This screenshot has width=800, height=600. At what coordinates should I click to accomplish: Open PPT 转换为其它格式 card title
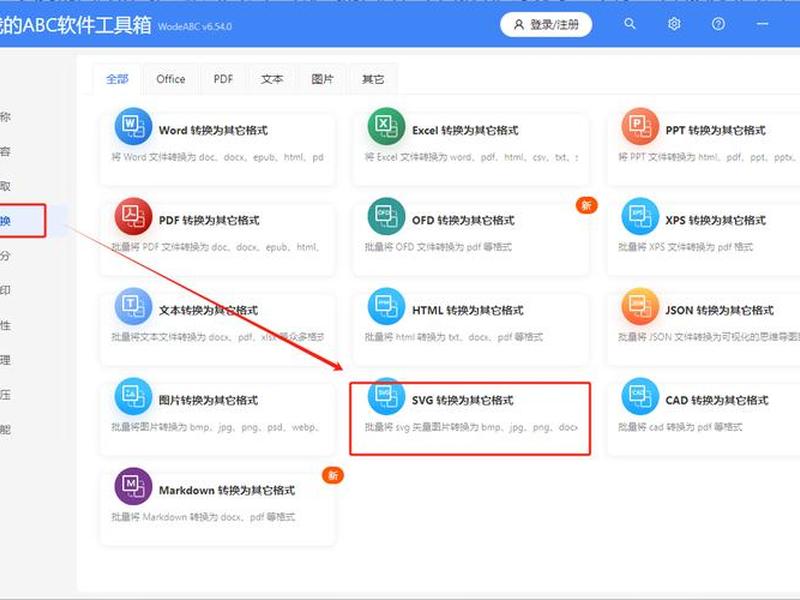click(715, 131)
